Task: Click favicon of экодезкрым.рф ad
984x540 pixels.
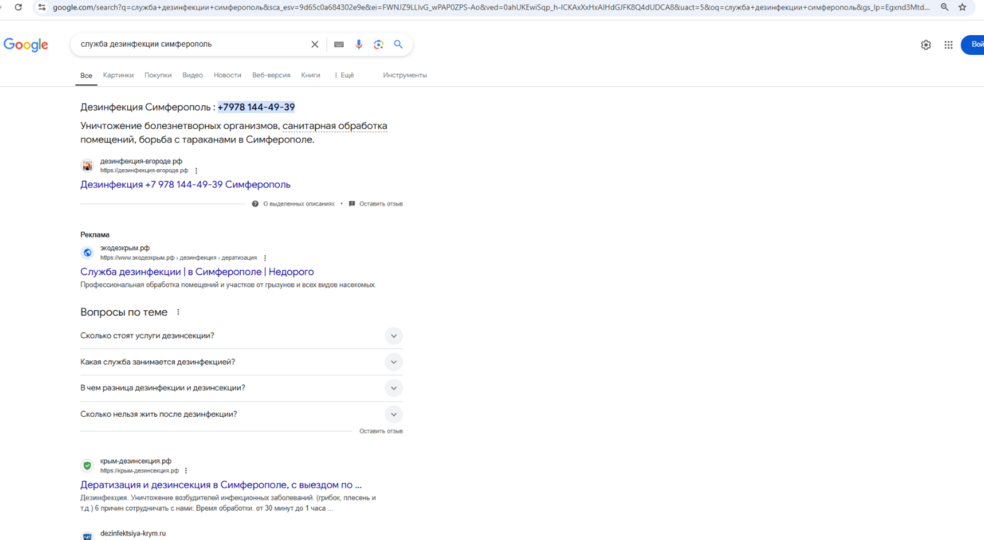Action: 87,252
